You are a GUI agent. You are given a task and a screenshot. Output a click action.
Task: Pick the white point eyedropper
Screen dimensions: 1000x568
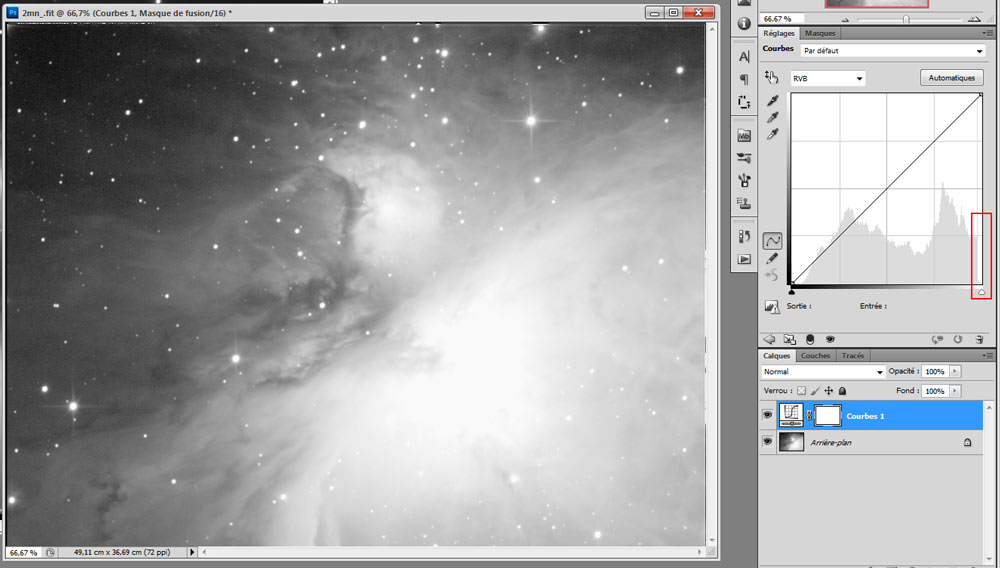coord(772,135)
